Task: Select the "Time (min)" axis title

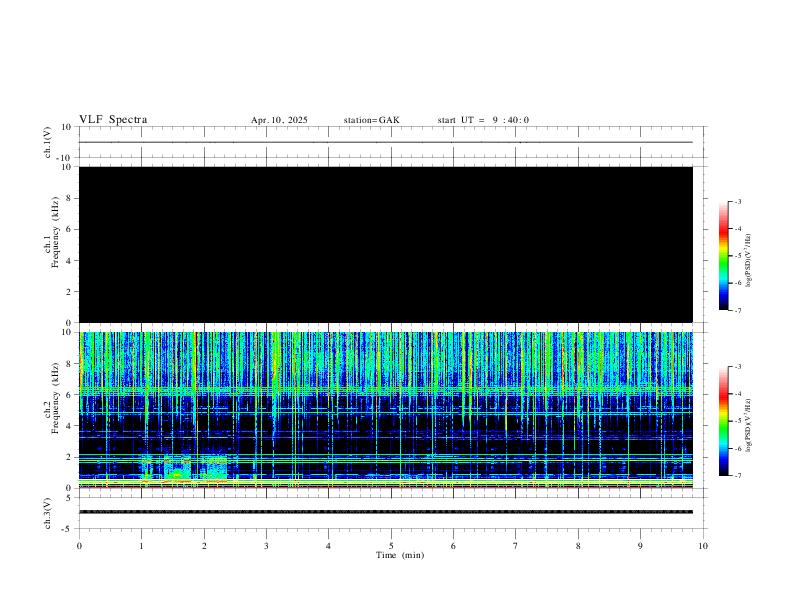Action: point(400,555)
